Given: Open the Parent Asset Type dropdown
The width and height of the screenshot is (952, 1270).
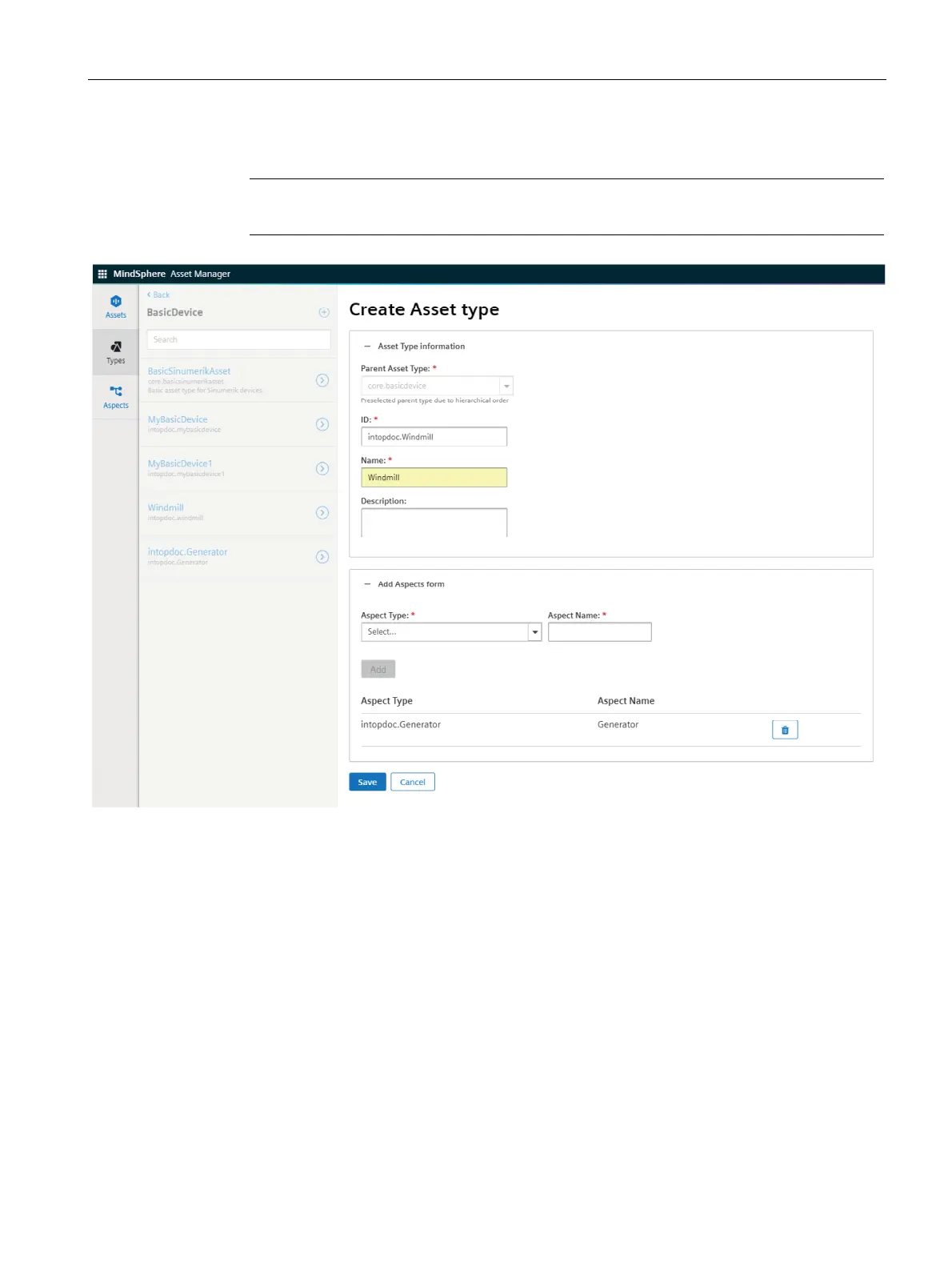Looking at the screenshot, I should (437, 386).
